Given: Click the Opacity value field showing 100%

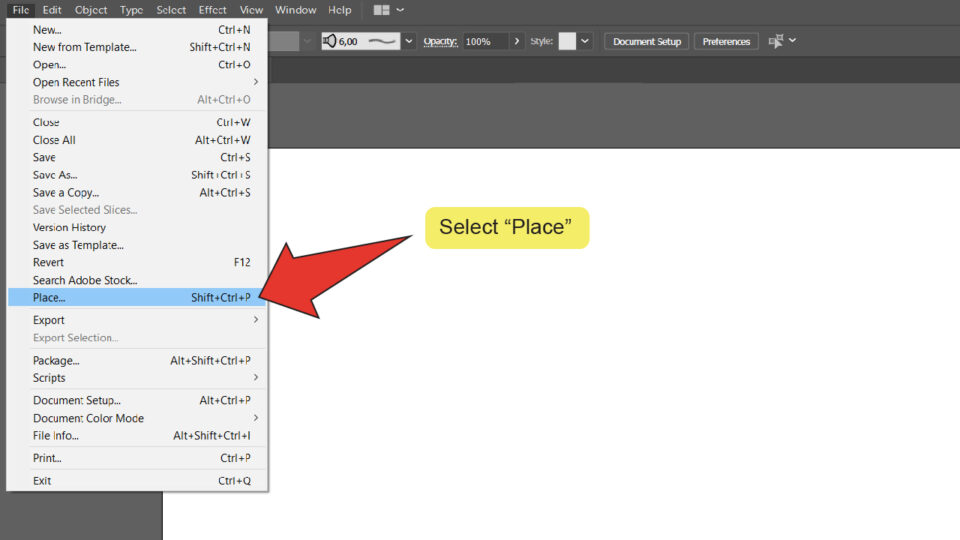Looking at the screenshot, I should click(x=485, y=41).
